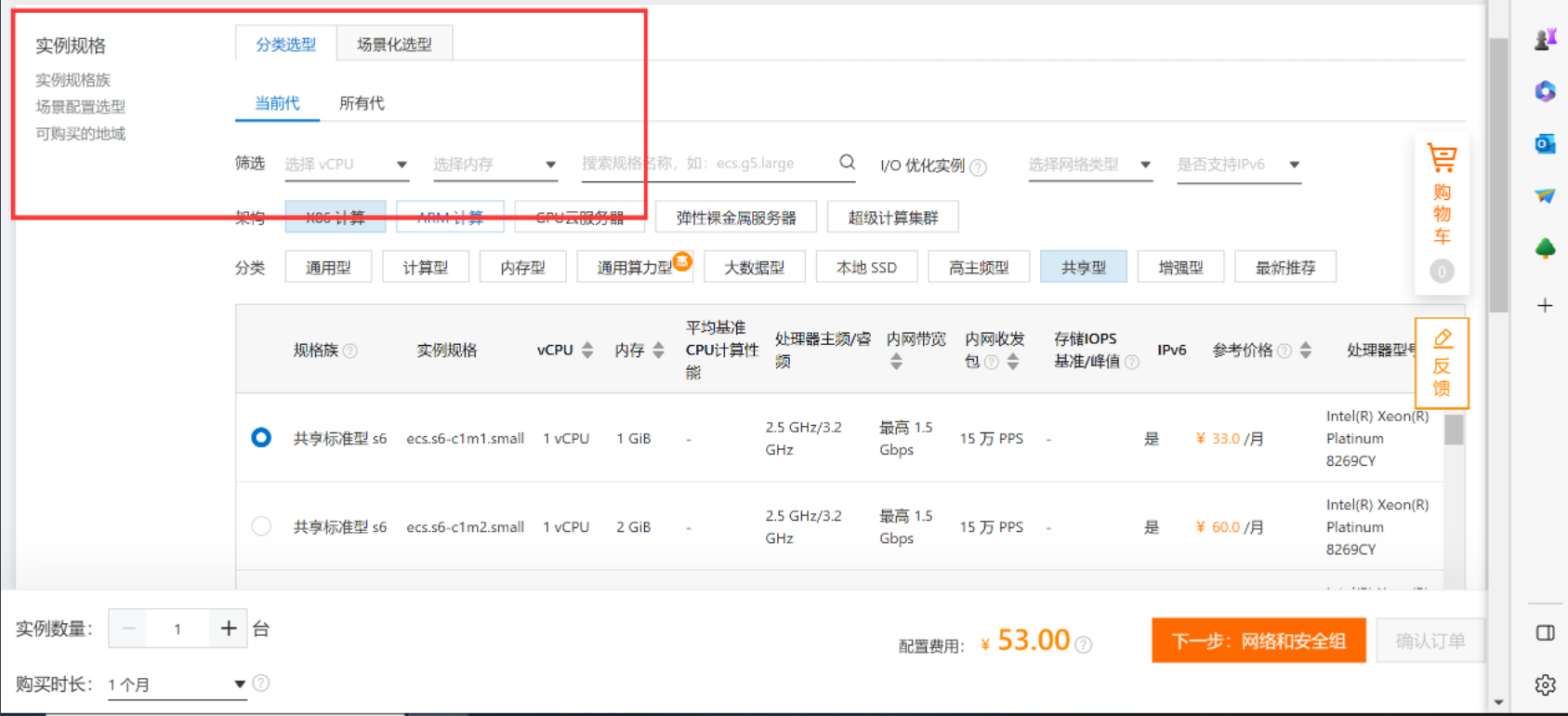Click the orange badge on 通用算力型
Viewport: 1568px width, 716px height.
682,261
